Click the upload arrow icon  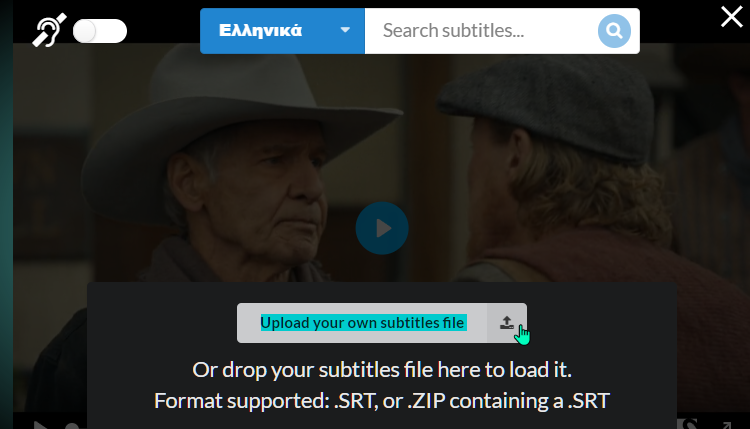coord(507,323)
